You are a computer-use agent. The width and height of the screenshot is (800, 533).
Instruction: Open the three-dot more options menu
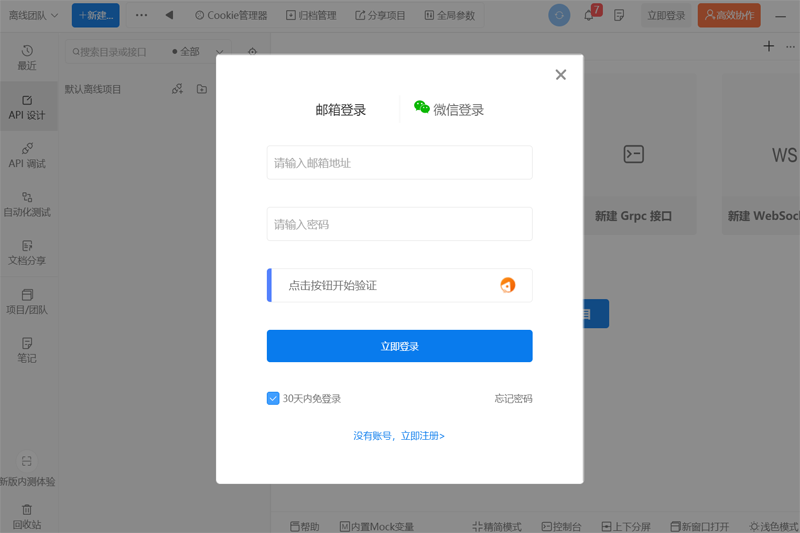coord(141,16)
